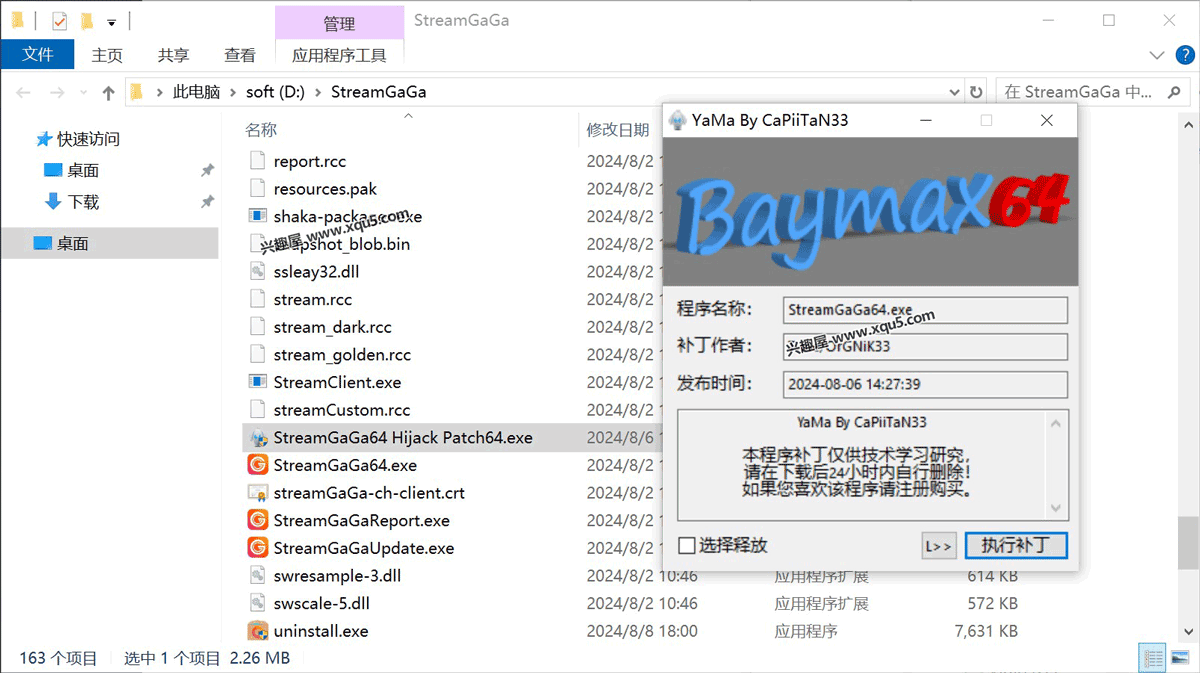Viewport: 1200px width, 673px height.
Task: Click the swresample-3.dll file icon
Action: pyautogui.click(x=258, y=576)
